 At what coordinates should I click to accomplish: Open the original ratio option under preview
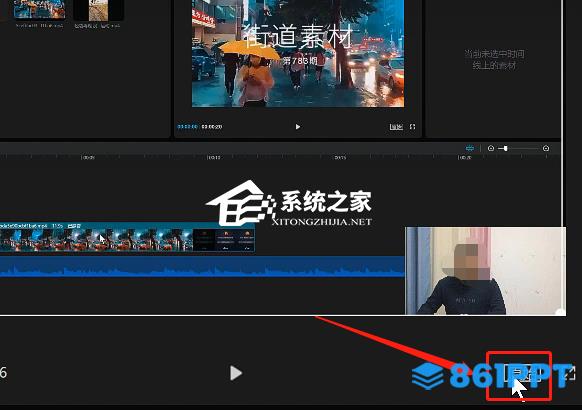click(396, 127)
